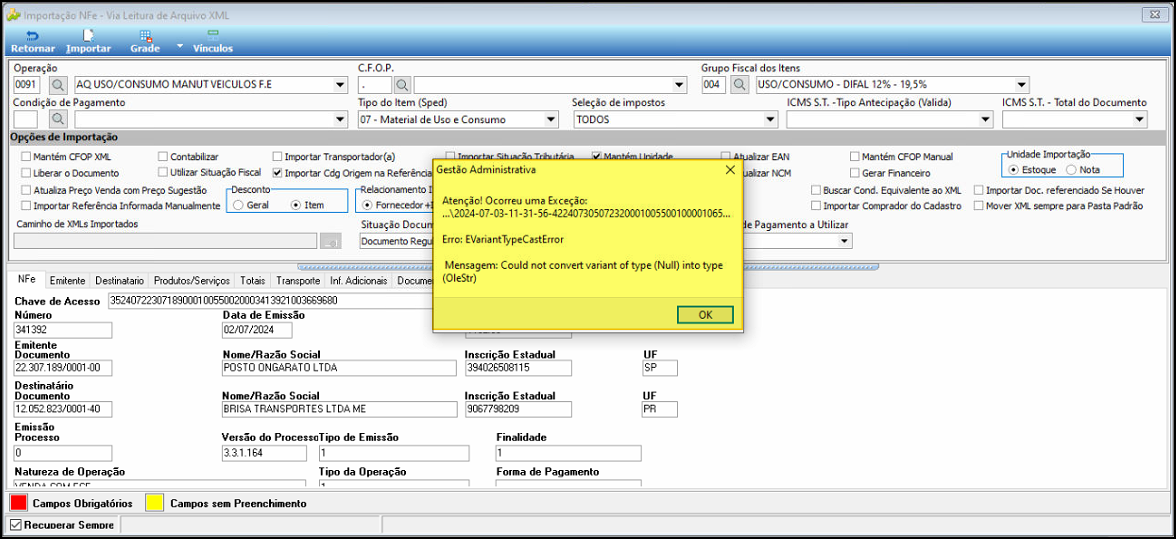This screenshot has height=539, width=1176.
Task: Open Tipo do Item (Sped) dropdown
Action: tap(551, 118)
